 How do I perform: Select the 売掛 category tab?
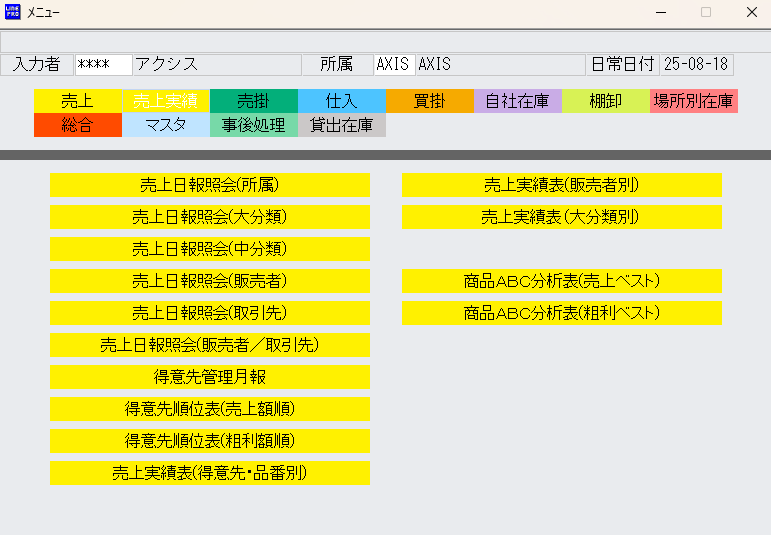click(x=253, y=101)
